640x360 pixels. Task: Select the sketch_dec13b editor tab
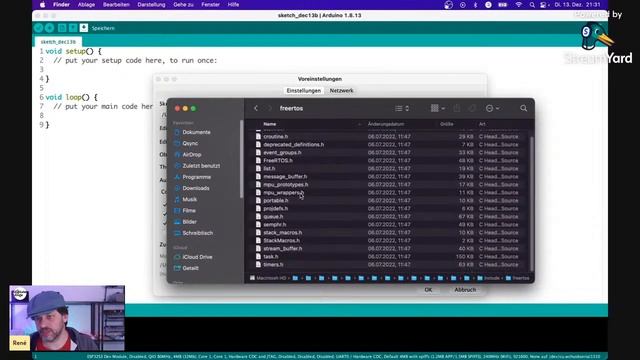[58, 42]
